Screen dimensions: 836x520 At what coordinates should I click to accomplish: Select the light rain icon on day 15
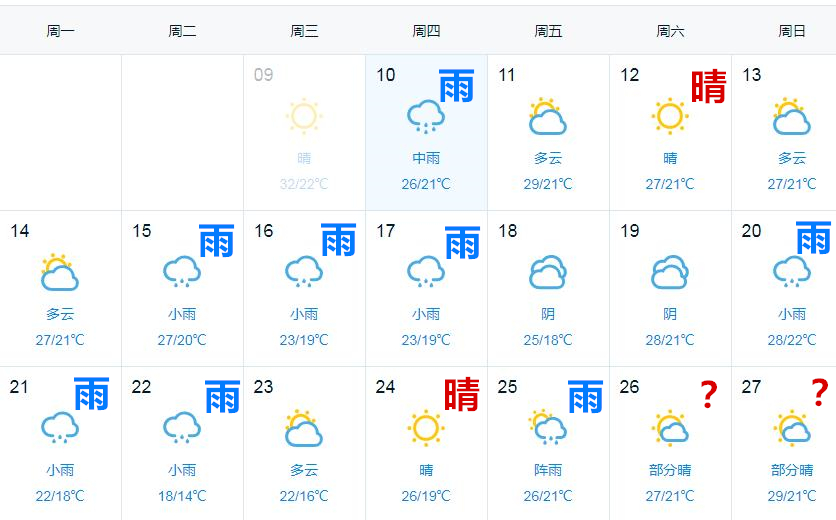coord(182,271)
